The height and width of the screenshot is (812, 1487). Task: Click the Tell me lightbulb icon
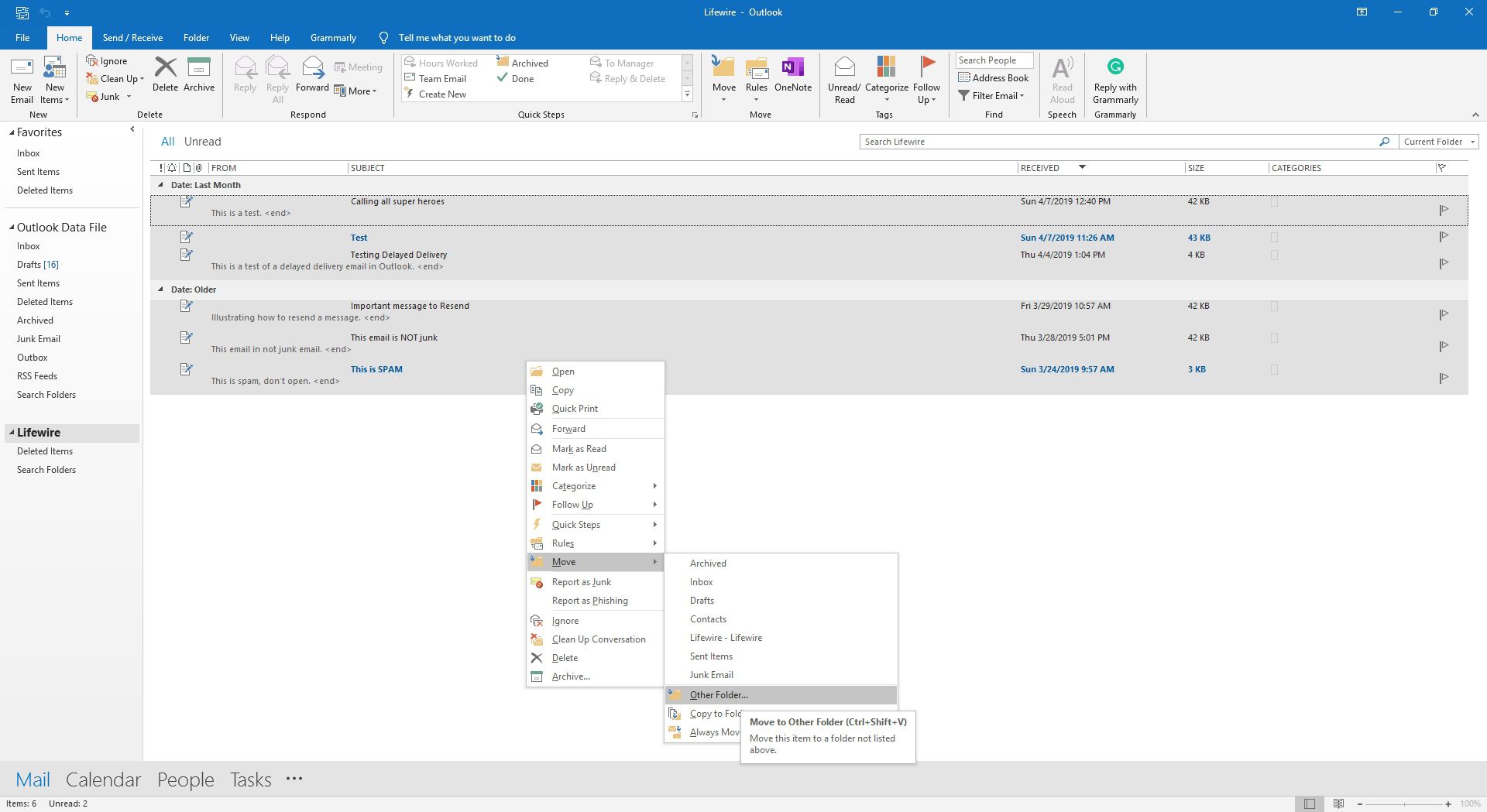coord(383,37)
